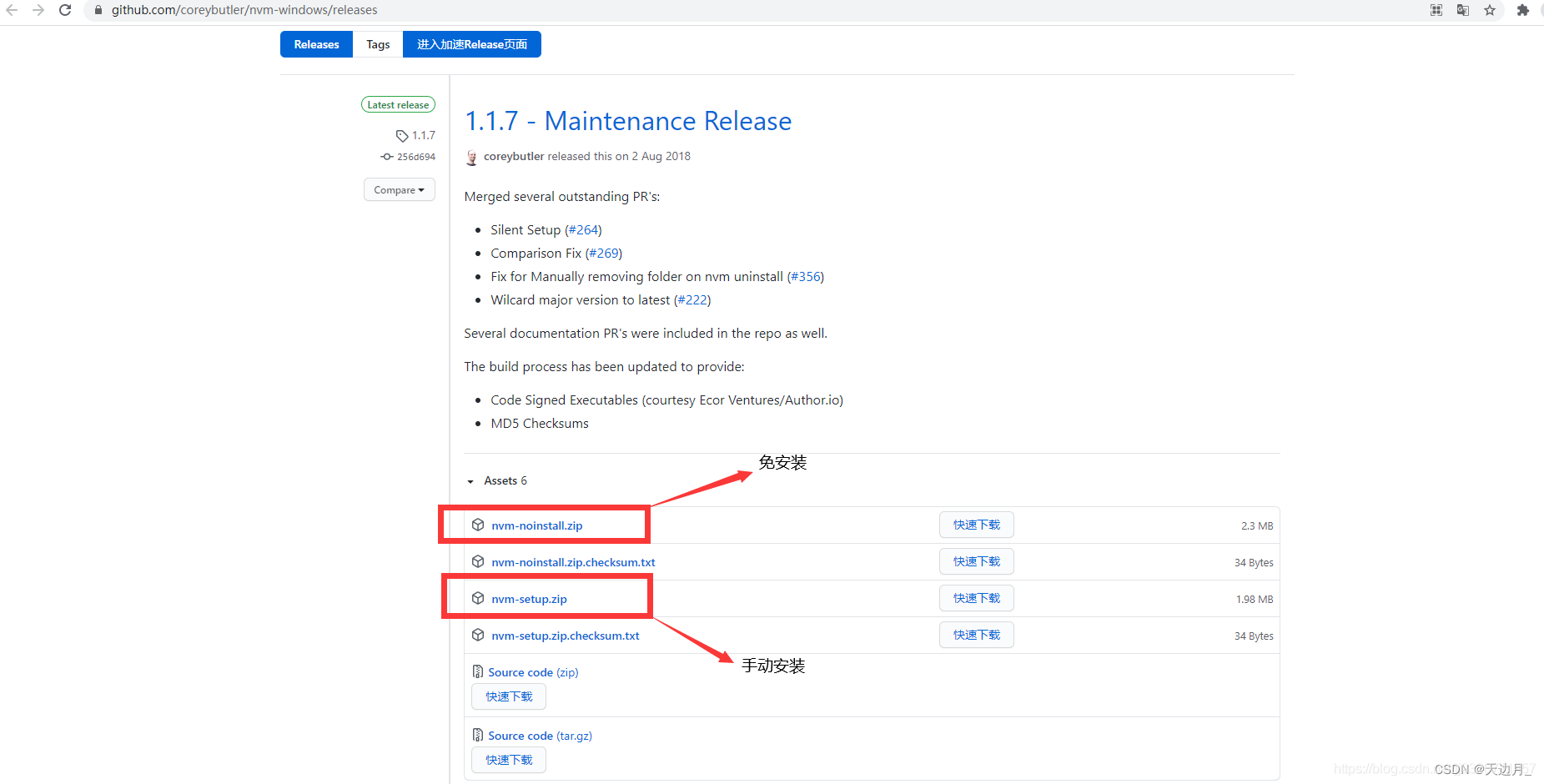This screenshot has height=784, width=1544.
Task: Click the 'MD5 Checksums' list item
Action: [540, 423]
